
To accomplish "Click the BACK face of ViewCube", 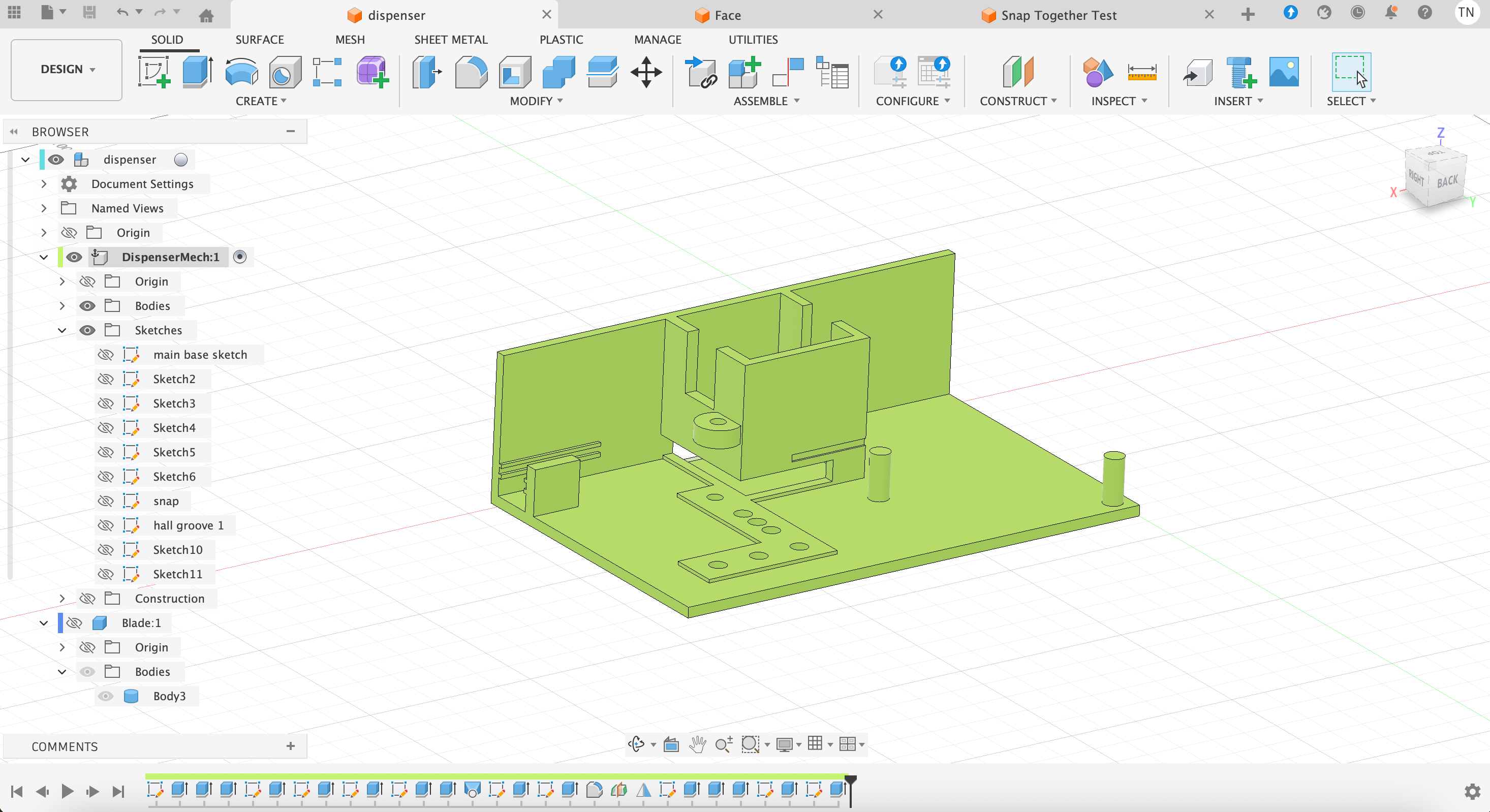I will pyautogui.click(x=1447, y=181).
